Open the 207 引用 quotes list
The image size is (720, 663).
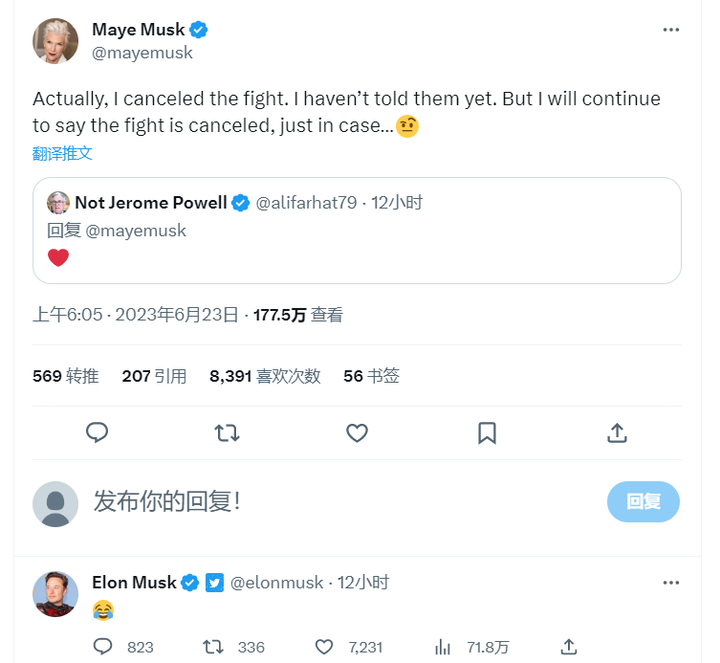pyautogui.click(x=154, y=376)
